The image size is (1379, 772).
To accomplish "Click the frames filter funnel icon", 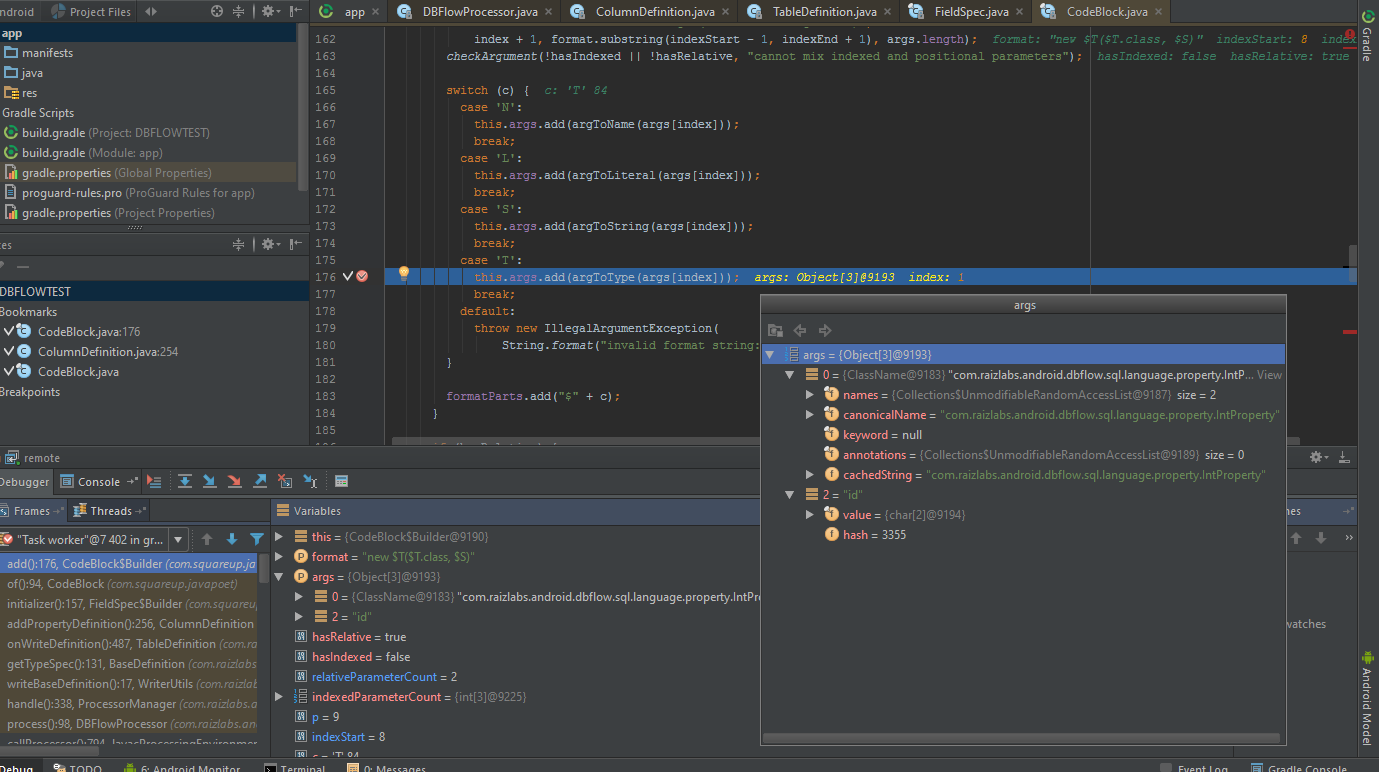I will 257,539.
